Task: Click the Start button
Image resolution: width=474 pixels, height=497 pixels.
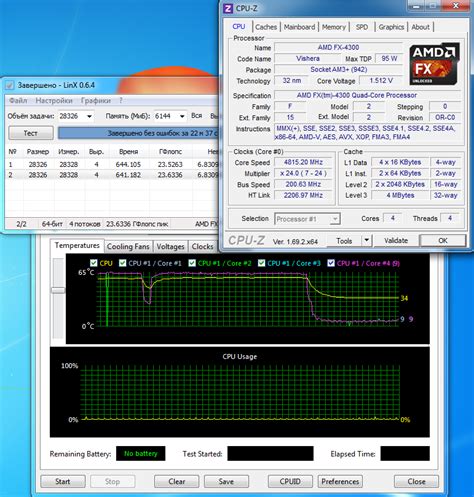Action: [63, 481]
